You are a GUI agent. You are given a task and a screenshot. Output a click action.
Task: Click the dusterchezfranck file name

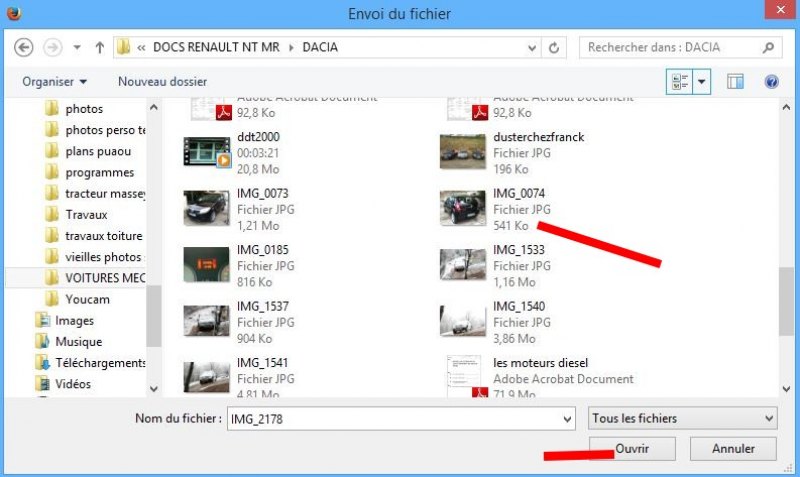(538, 137)
